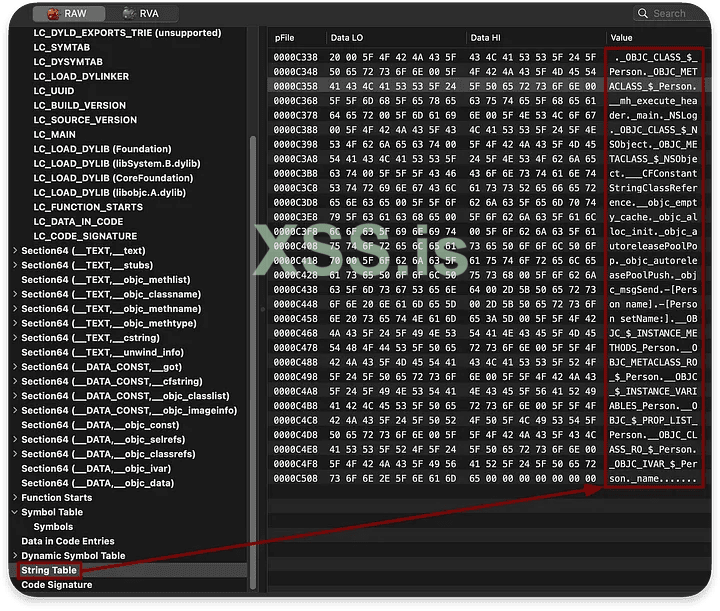Click the sidebar vertical scrollbar
The image size is (720, 611).
pos(253,363)
